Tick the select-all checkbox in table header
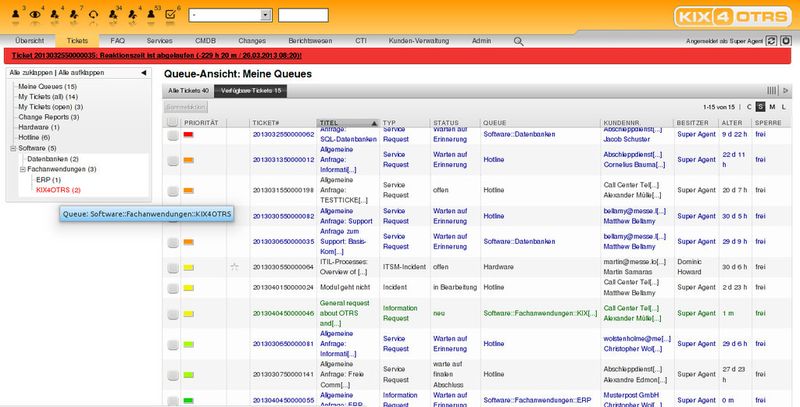The image size is (800, 407). [172, 122]
